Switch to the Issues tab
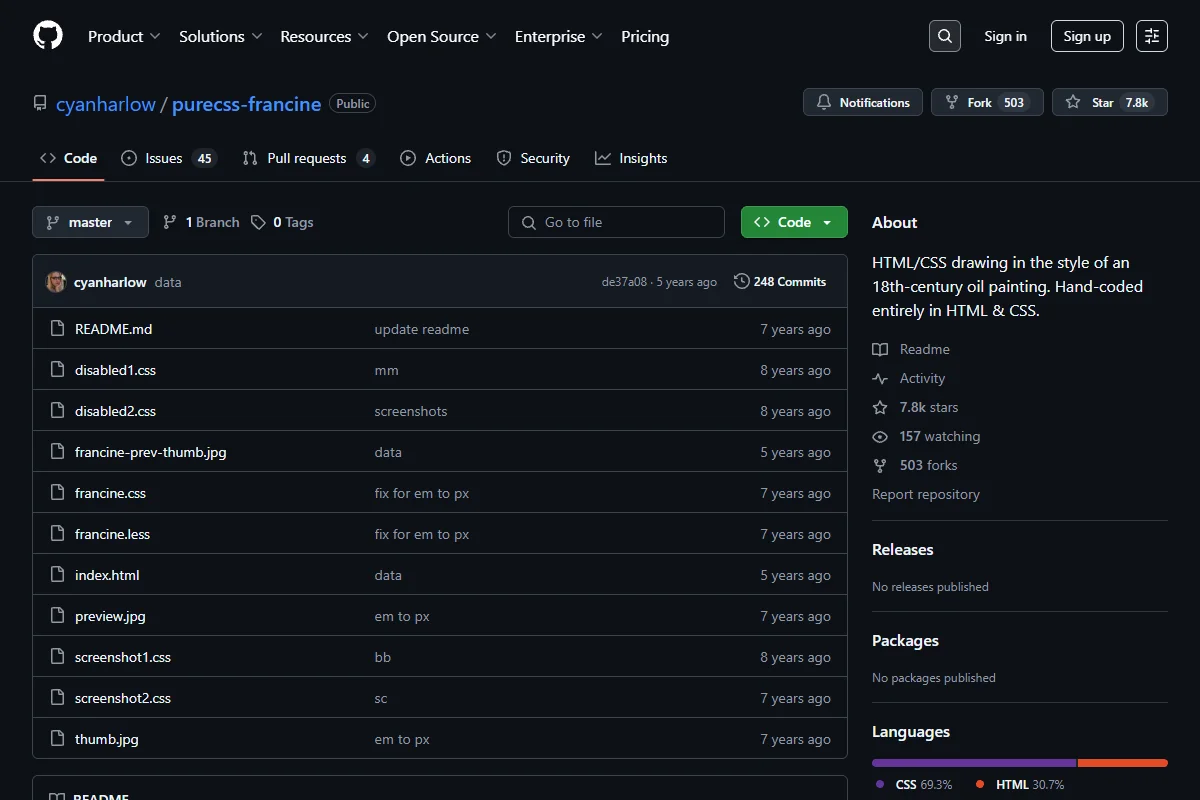The image size is (1200, 800). point(168,158)
